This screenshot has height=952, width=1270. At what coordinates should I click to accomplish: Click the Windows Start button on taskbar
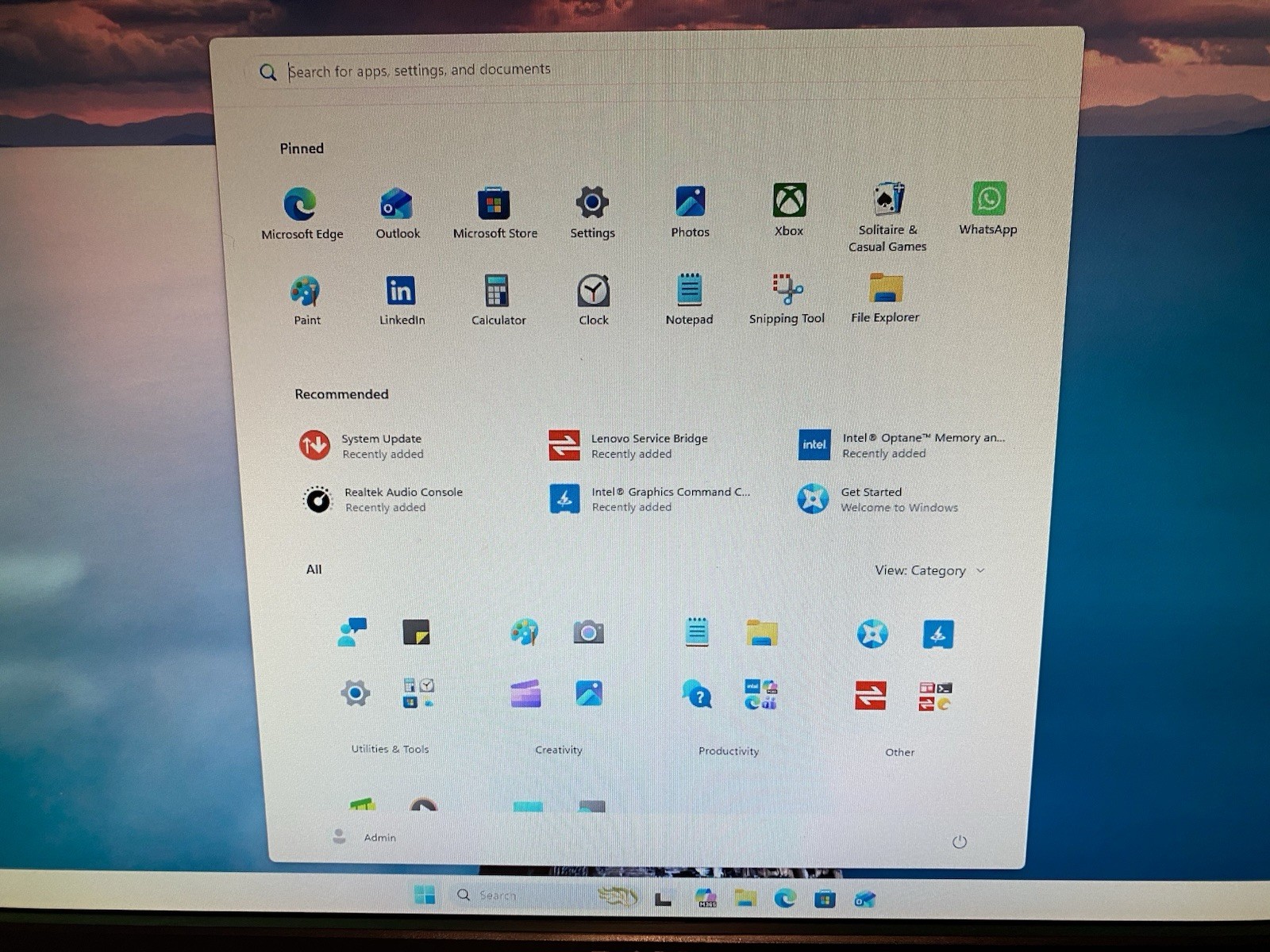point(425,895)
